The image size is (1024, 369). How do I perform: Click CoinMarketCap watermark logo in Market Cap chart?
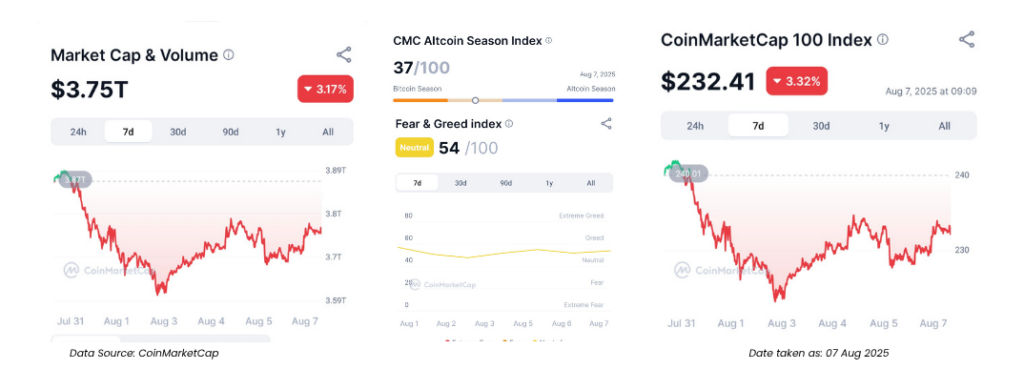tap(110, 270)
